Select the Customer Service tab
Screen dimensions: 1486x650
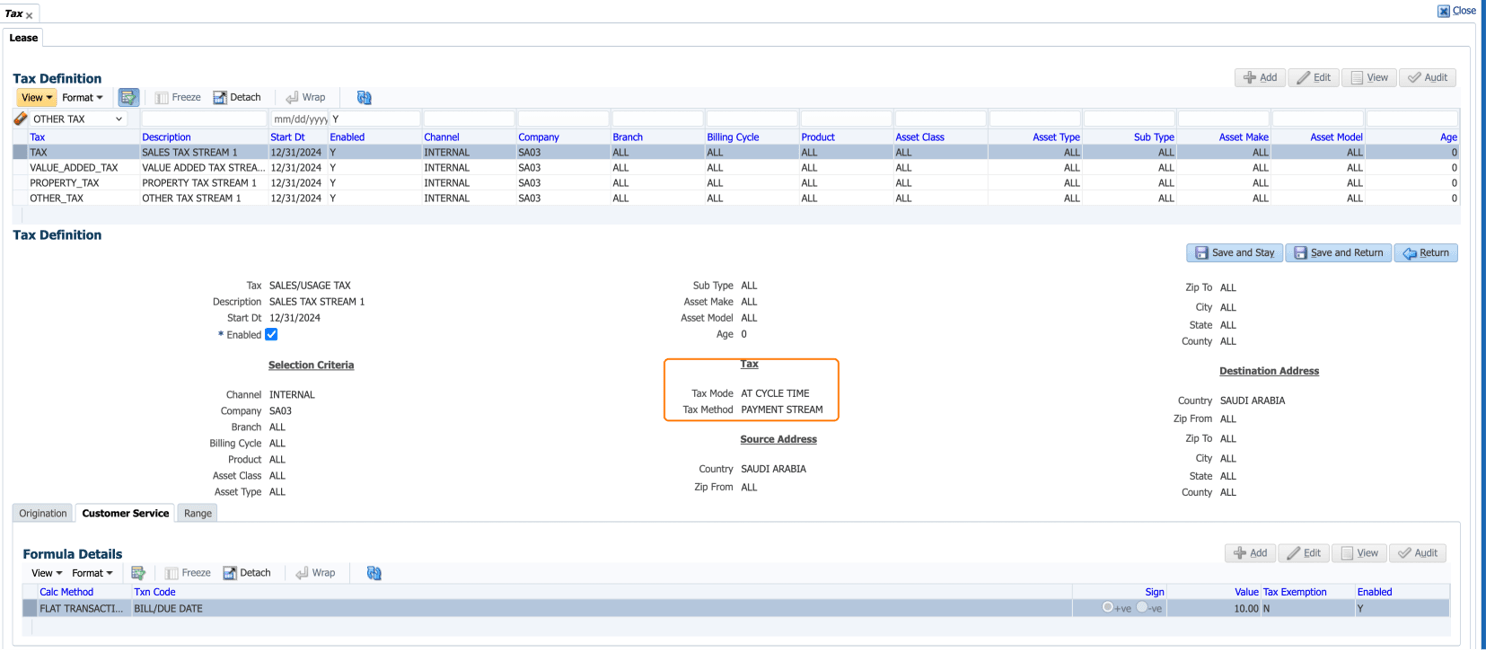tap(125, 513)
